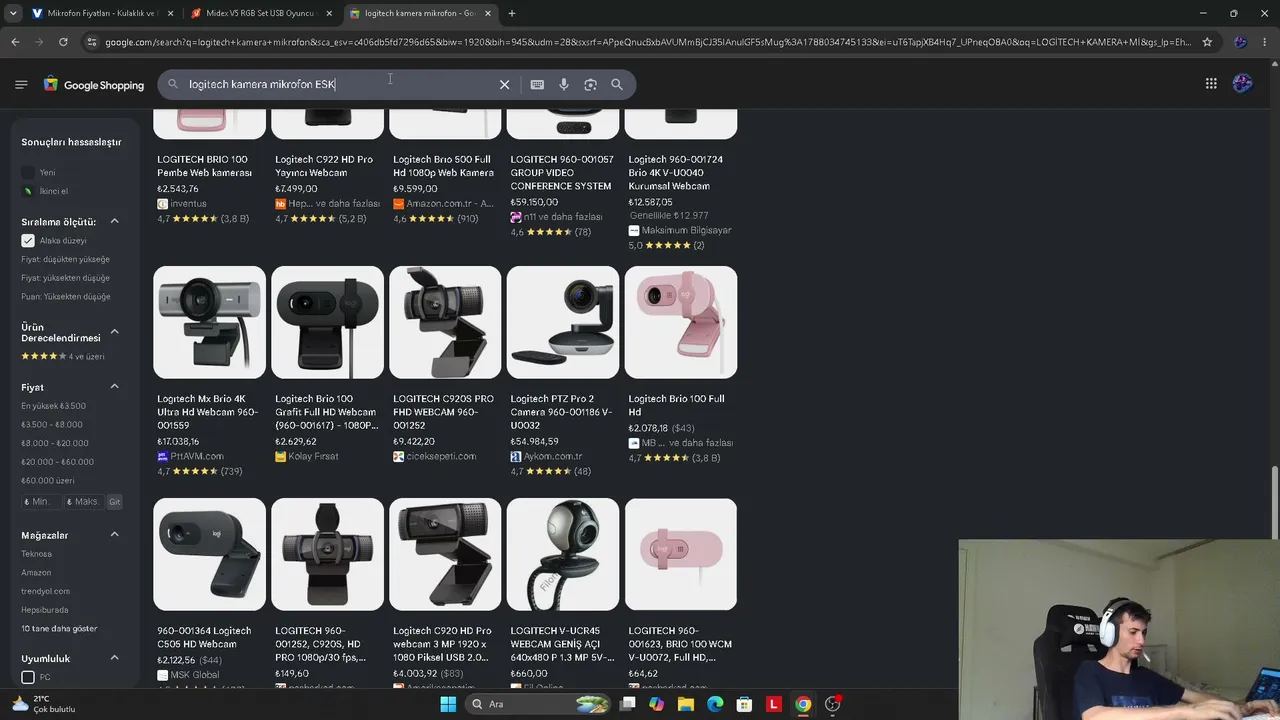
Task: Tick the Yeni condition filter
Action: (28, 172)
